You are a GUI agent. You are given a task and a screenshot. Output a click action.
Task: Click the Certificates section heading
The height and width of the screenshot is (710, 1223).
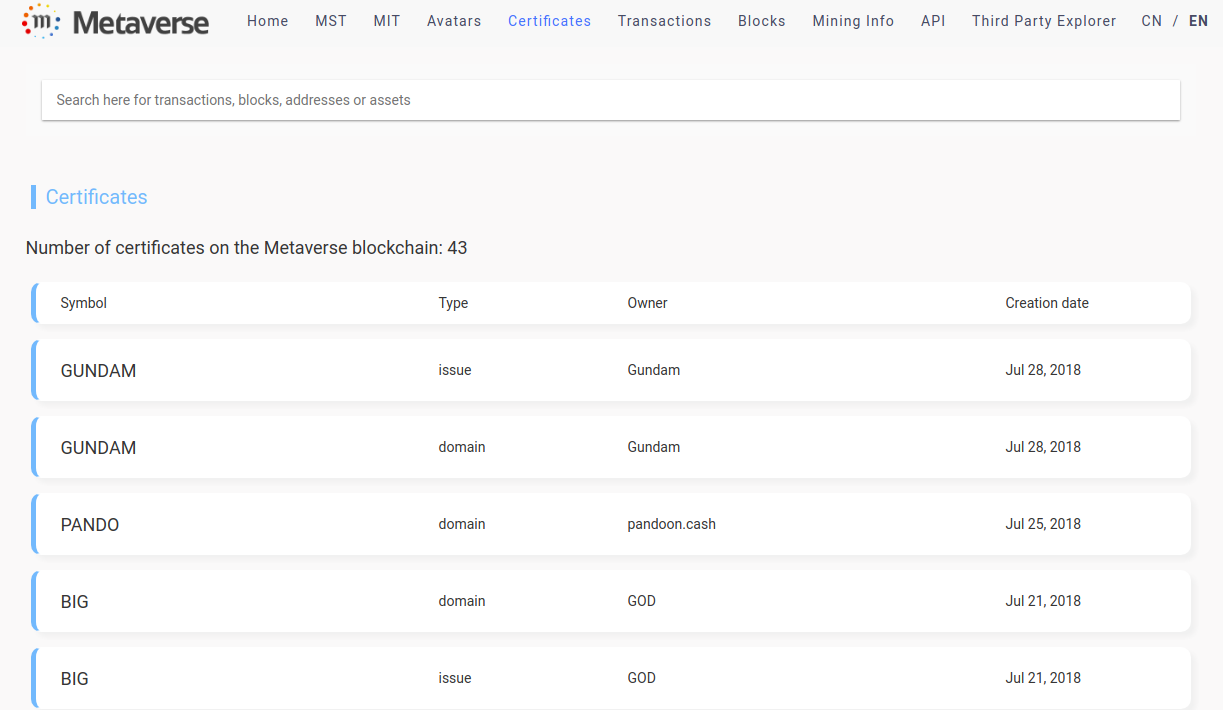click(97, 197)
